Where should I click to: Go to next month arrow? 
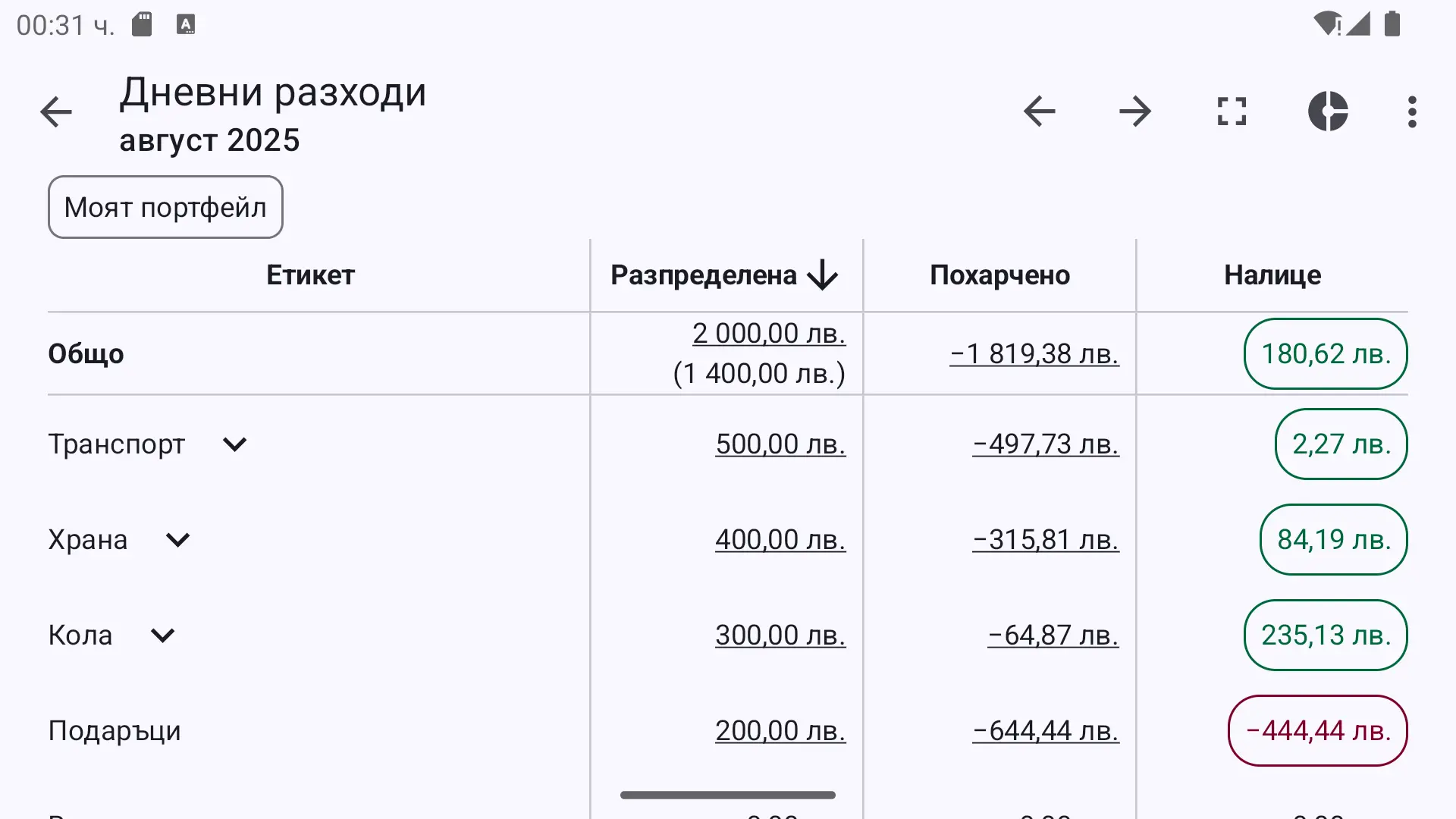pos(1135,111)
